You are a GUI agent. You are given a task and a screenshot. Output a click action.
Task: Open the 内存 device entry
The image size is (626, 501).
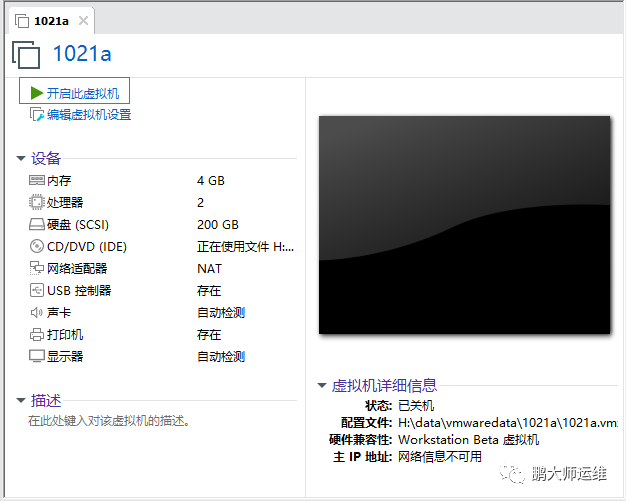[x=59, y=180]
